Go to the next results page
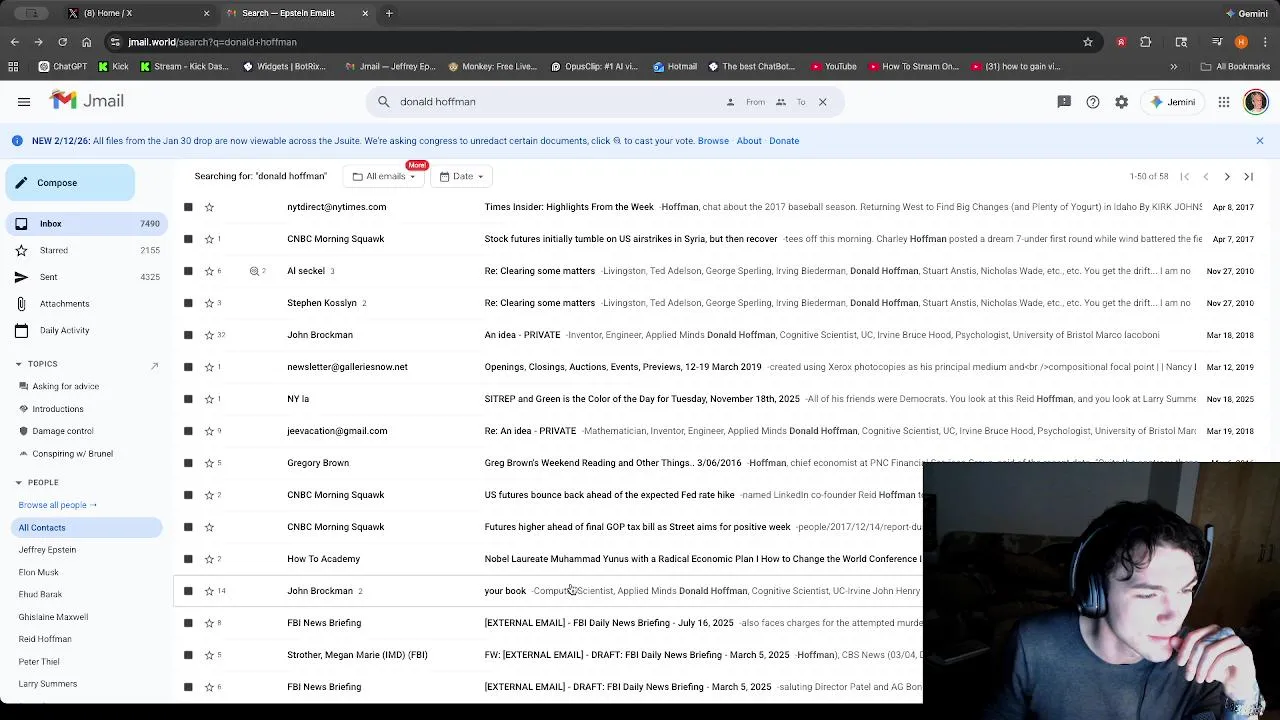The height and width of the screenshot is (720, 1280). (x=1227, y=177)
